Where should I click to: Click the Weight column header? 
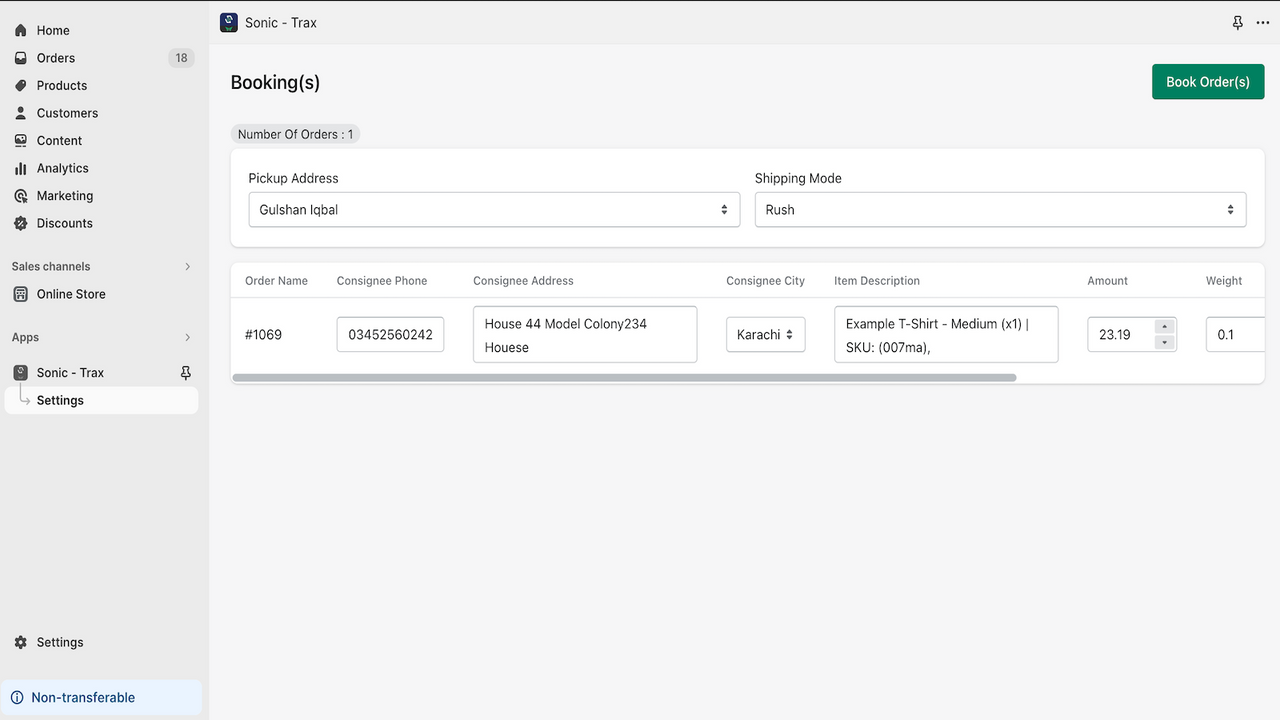click(x=1224, y=281)
